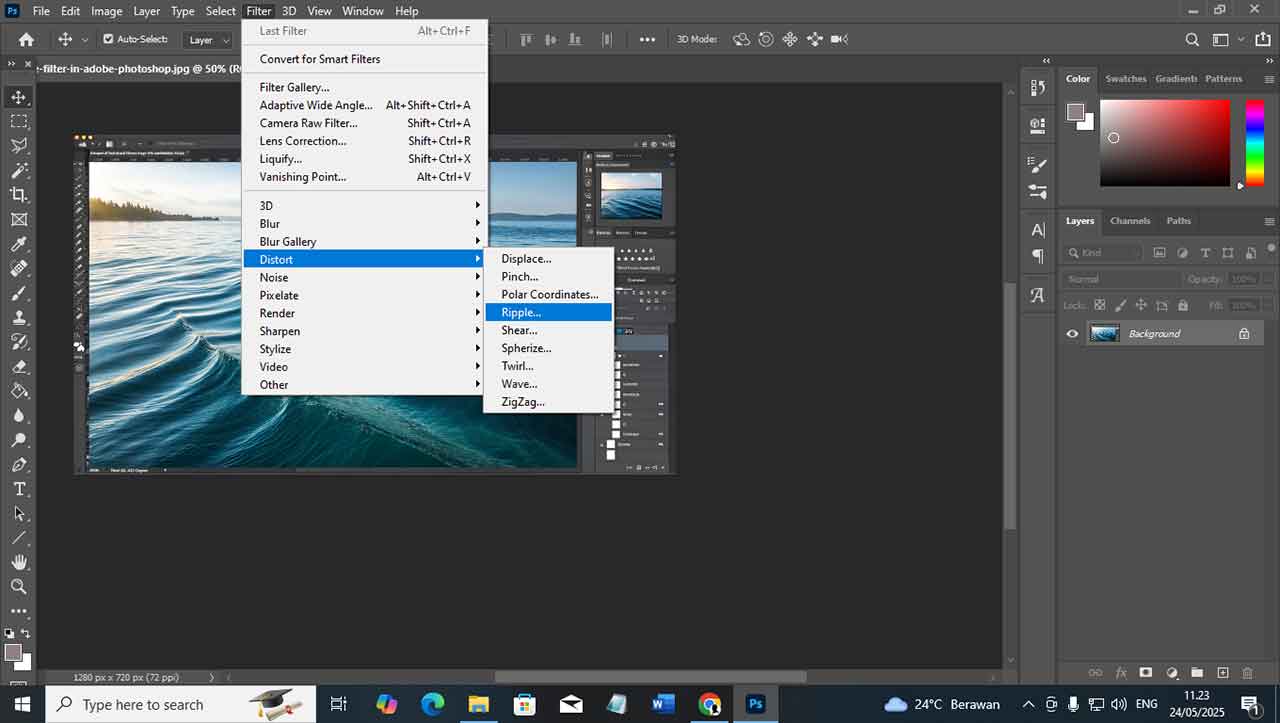Select the Blur tool (droplet icon)
This screenshot has height=723, width=1280.
[18, 415]
